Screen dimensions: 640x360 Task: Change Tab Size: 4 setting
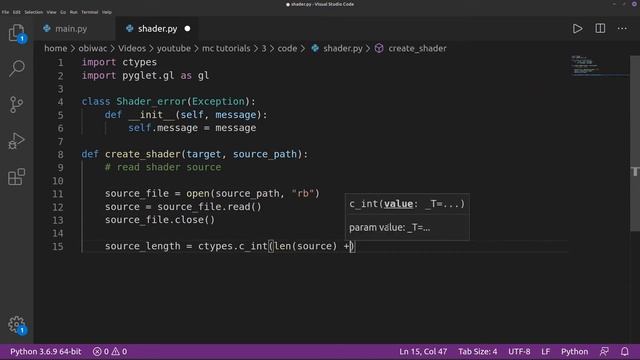(478, 351)
